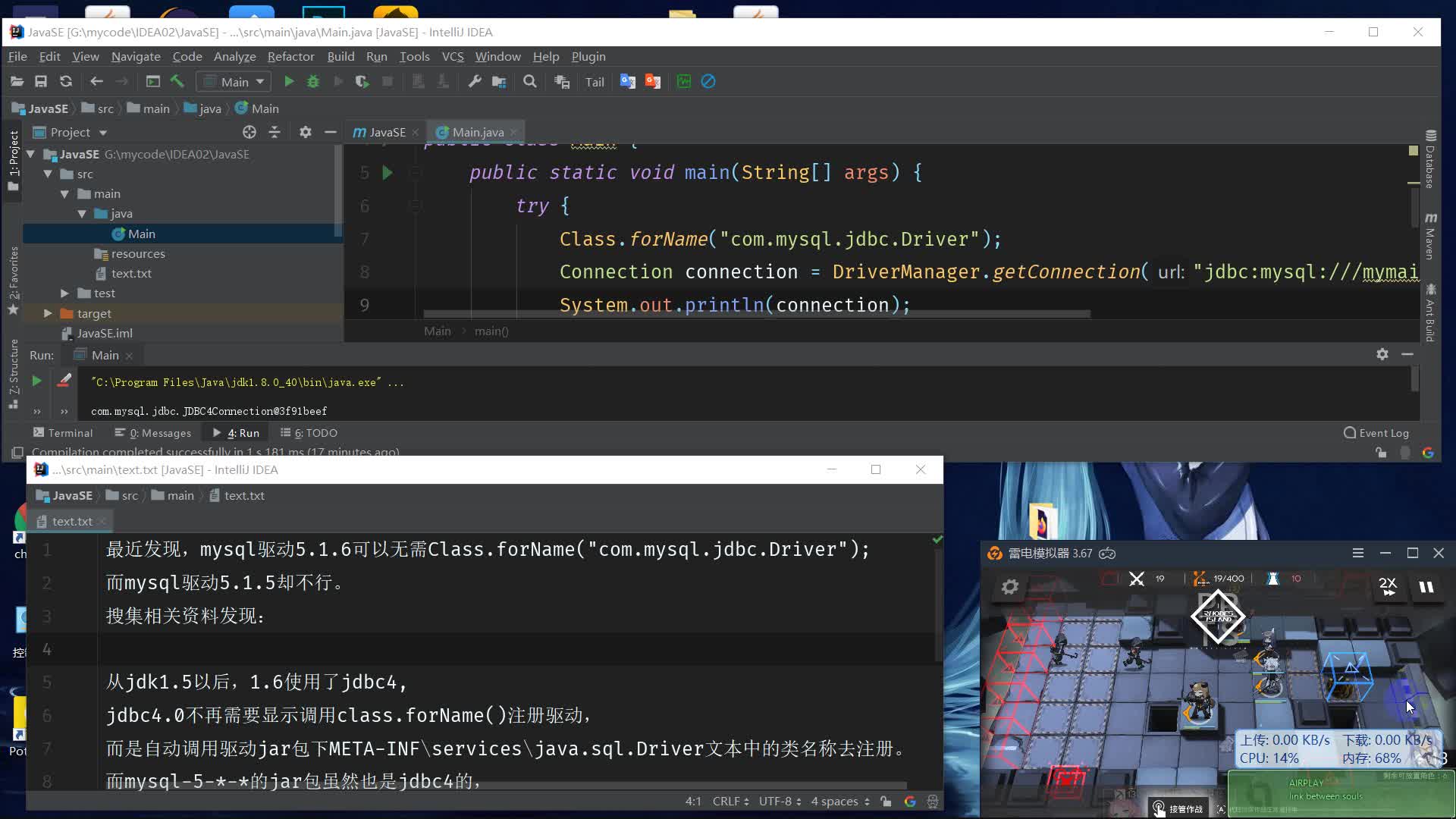Image resolution: width=1456 pixels, height=819 pixels.
Task: Open the Refactor menu
Action: click(290, 56)
